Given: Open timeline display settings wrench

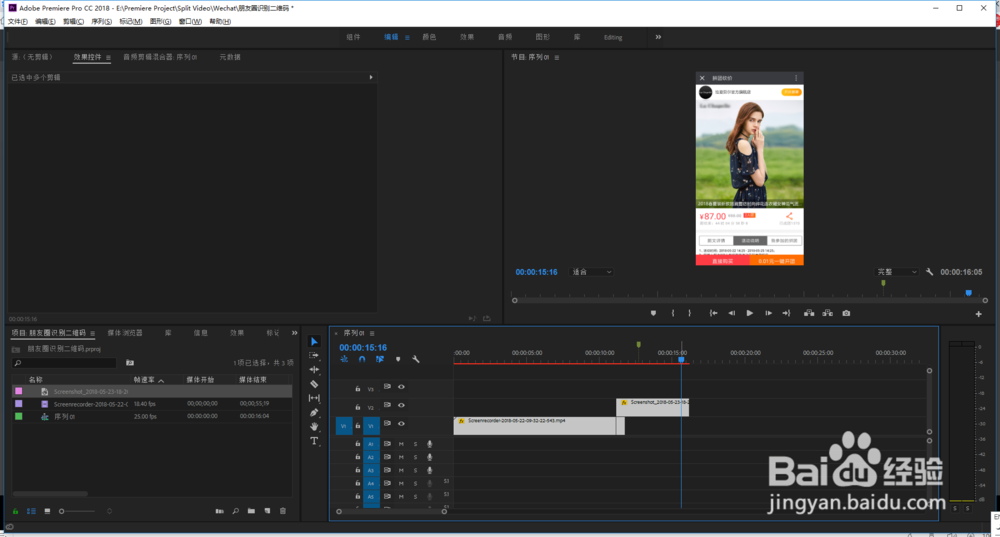Looking at the screenshot, I should point(416,359).
